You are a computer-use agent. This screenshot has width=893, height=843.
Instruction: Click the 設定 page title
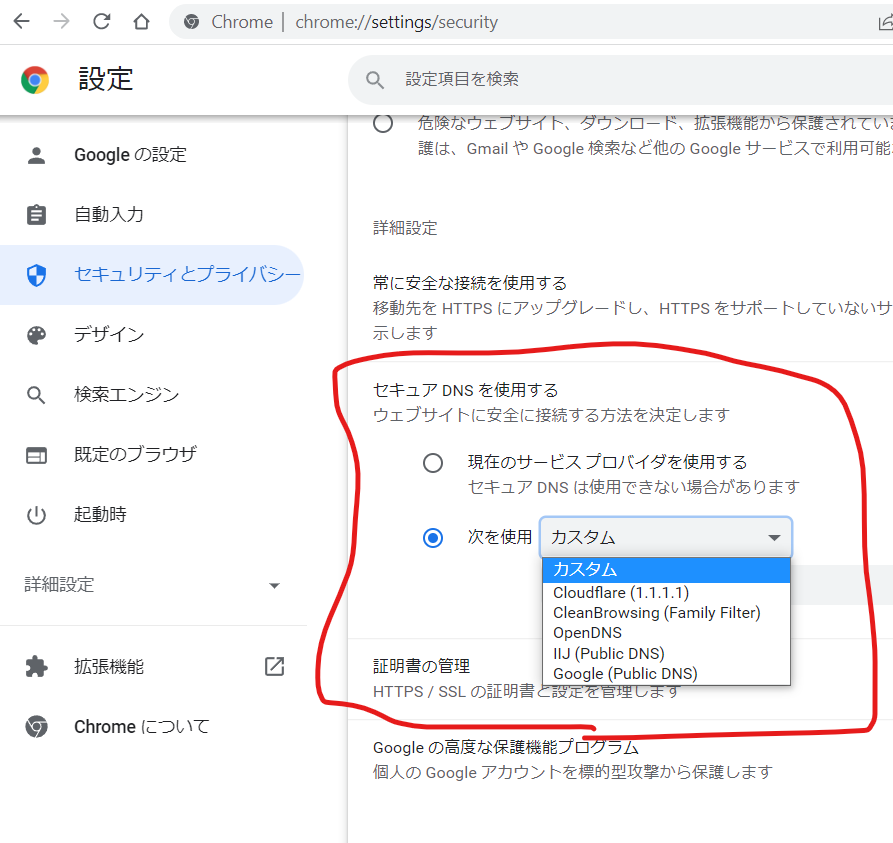105,79
